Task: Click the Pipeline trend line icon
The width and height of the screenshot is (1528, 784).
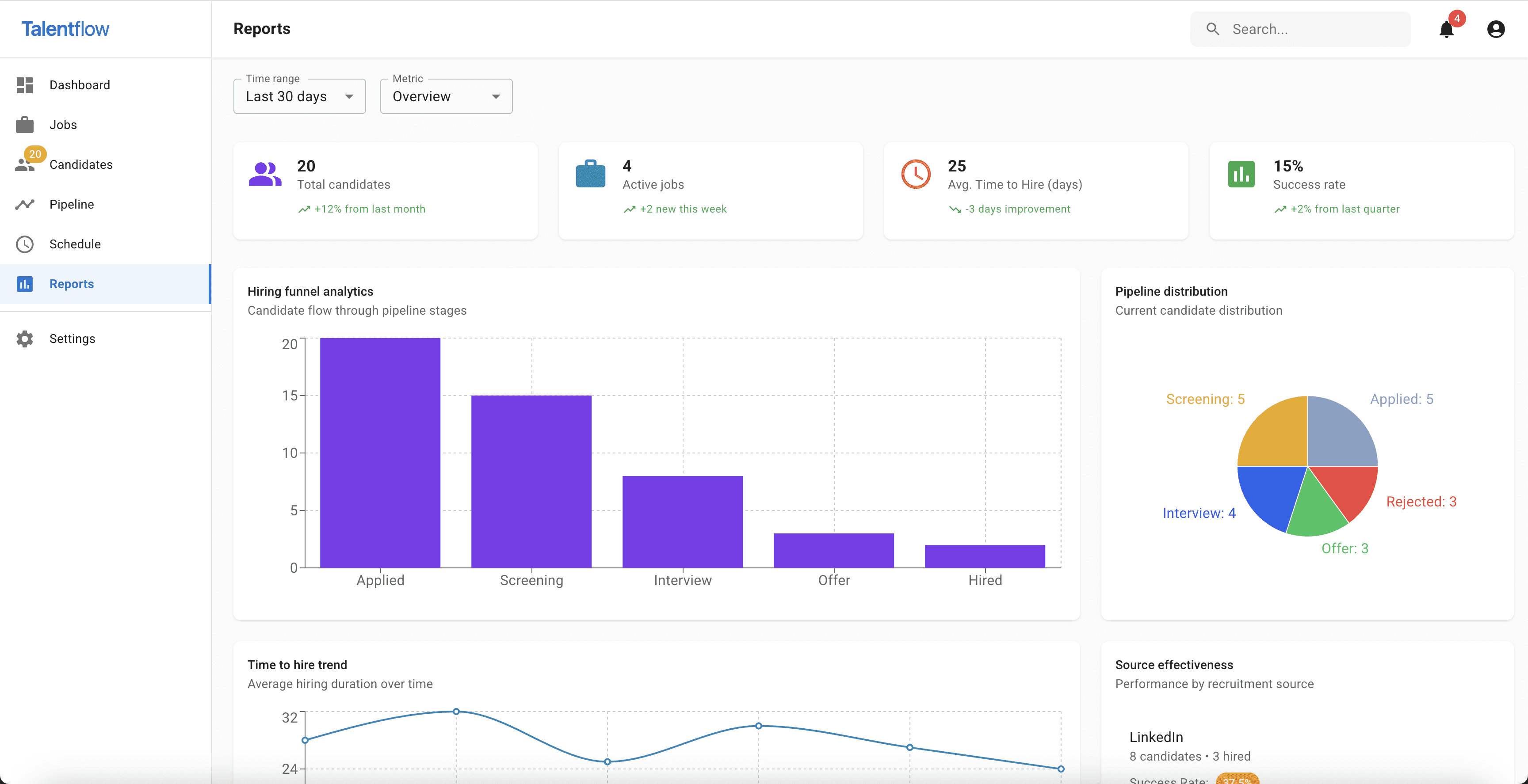Action: [24, 204]
